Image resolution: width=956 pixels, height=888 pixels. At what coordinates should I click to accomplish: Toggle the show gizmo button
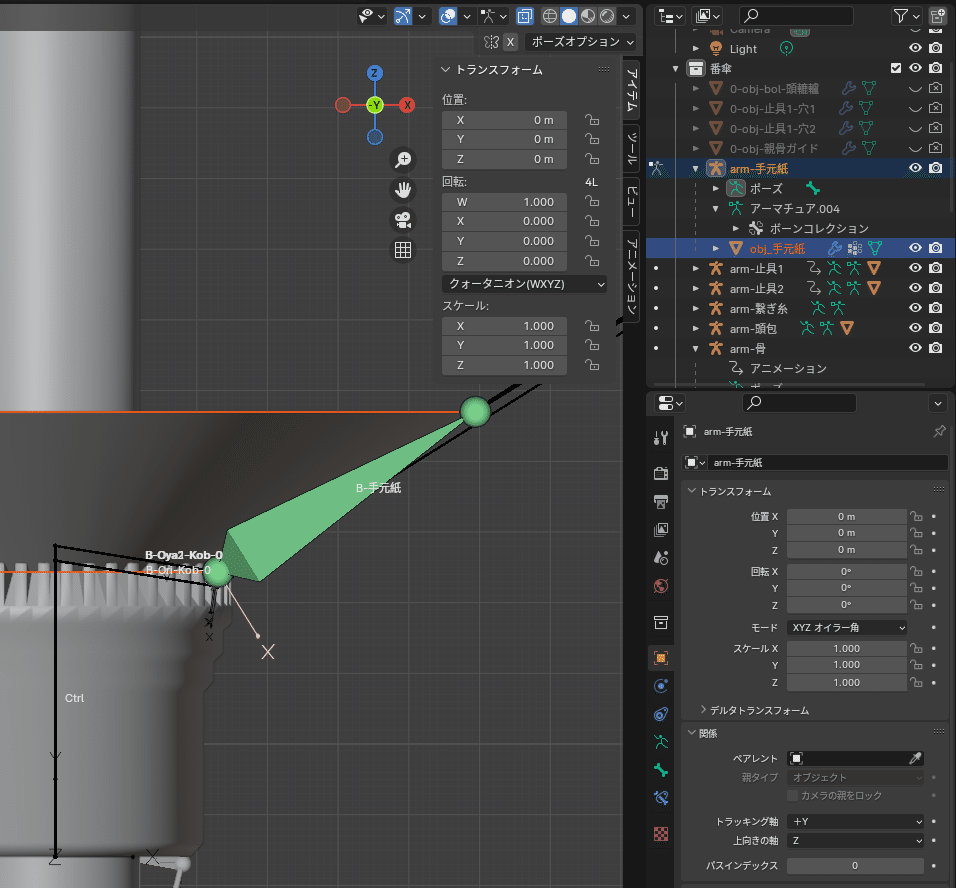coord(402,16)
